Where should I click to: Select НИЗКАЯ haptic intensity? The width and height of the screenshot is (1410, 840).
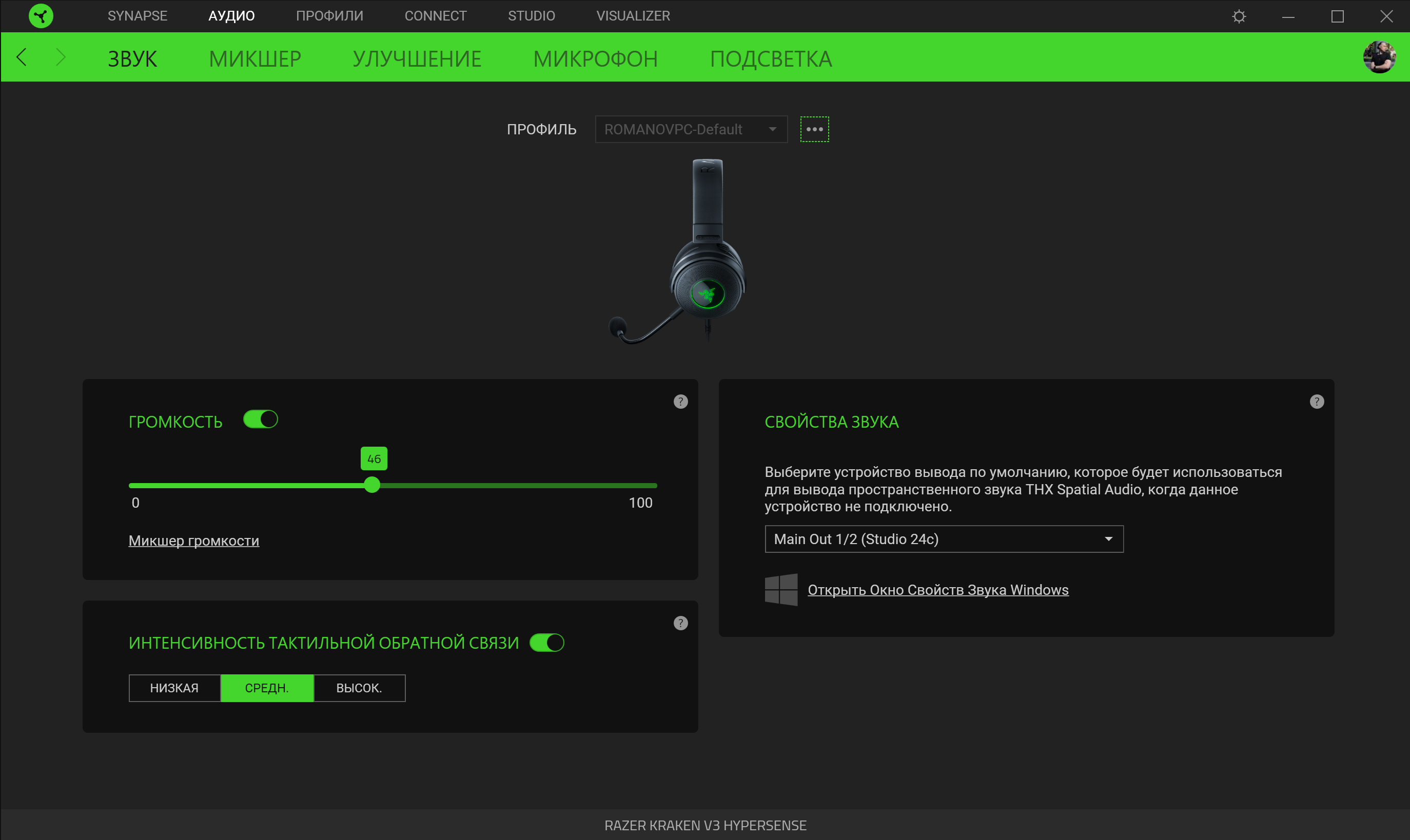pyautogui.click(x=174, y=688)
